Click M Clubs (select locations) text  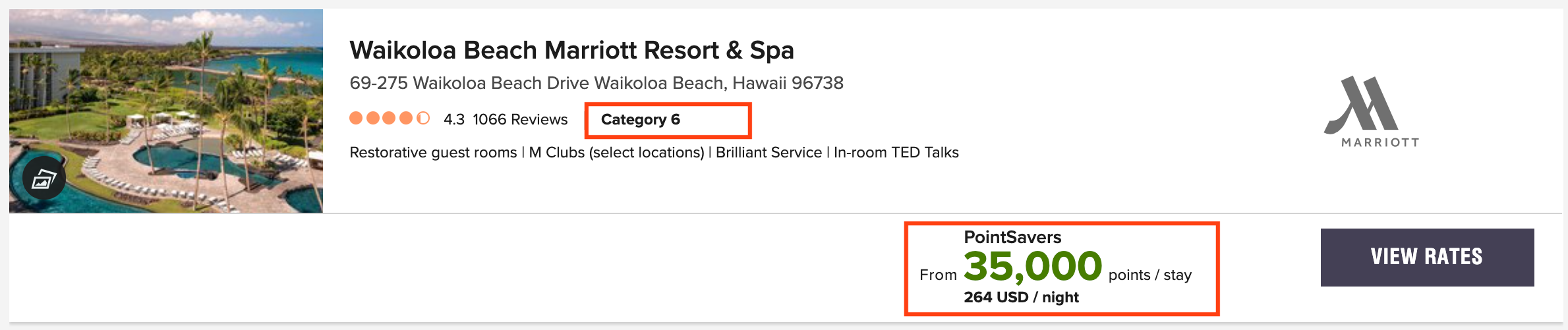pos(616,152)
